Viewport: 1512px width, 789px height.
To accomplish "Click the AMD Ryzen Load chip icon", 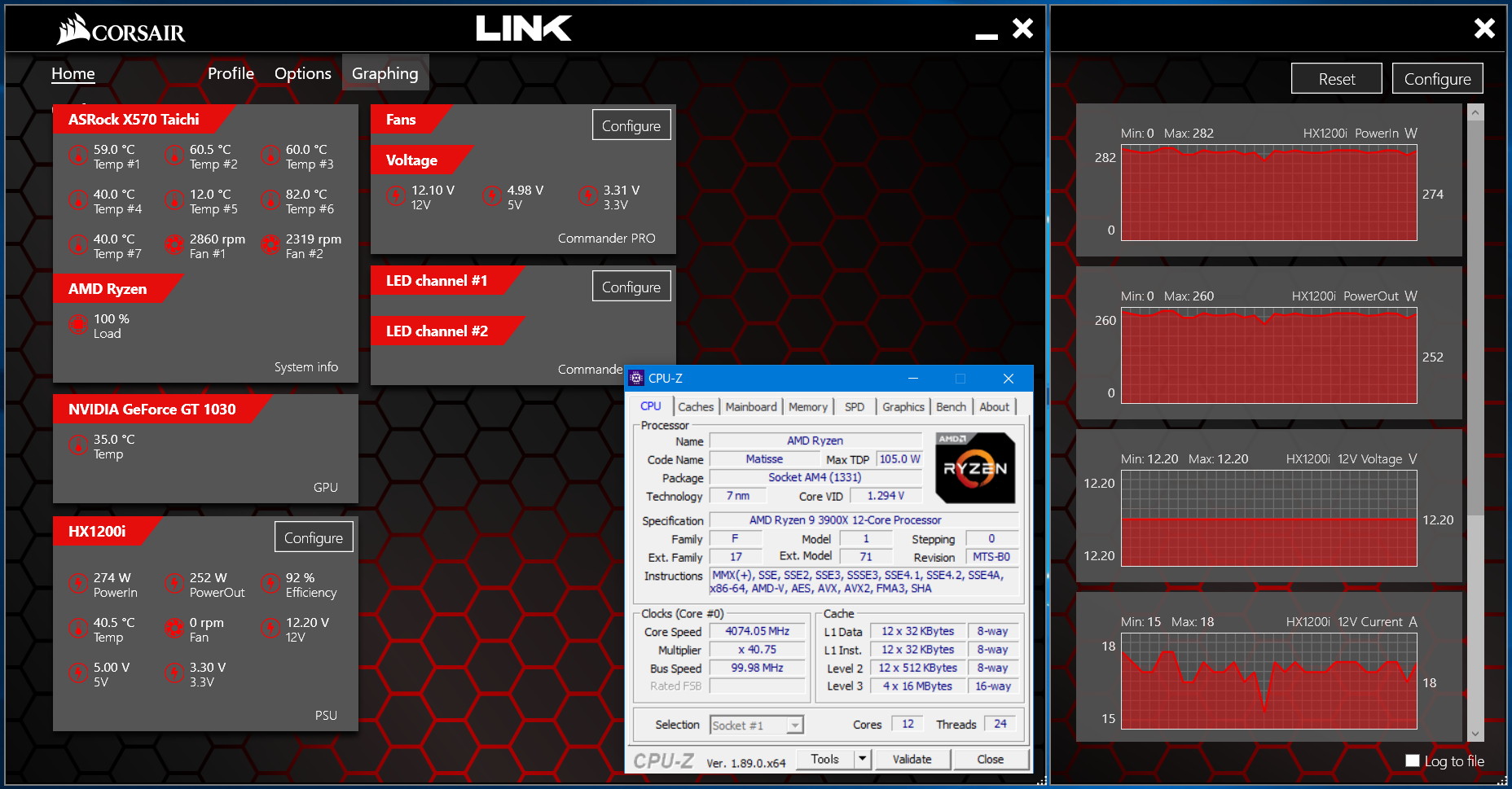I will click(77, 324).
